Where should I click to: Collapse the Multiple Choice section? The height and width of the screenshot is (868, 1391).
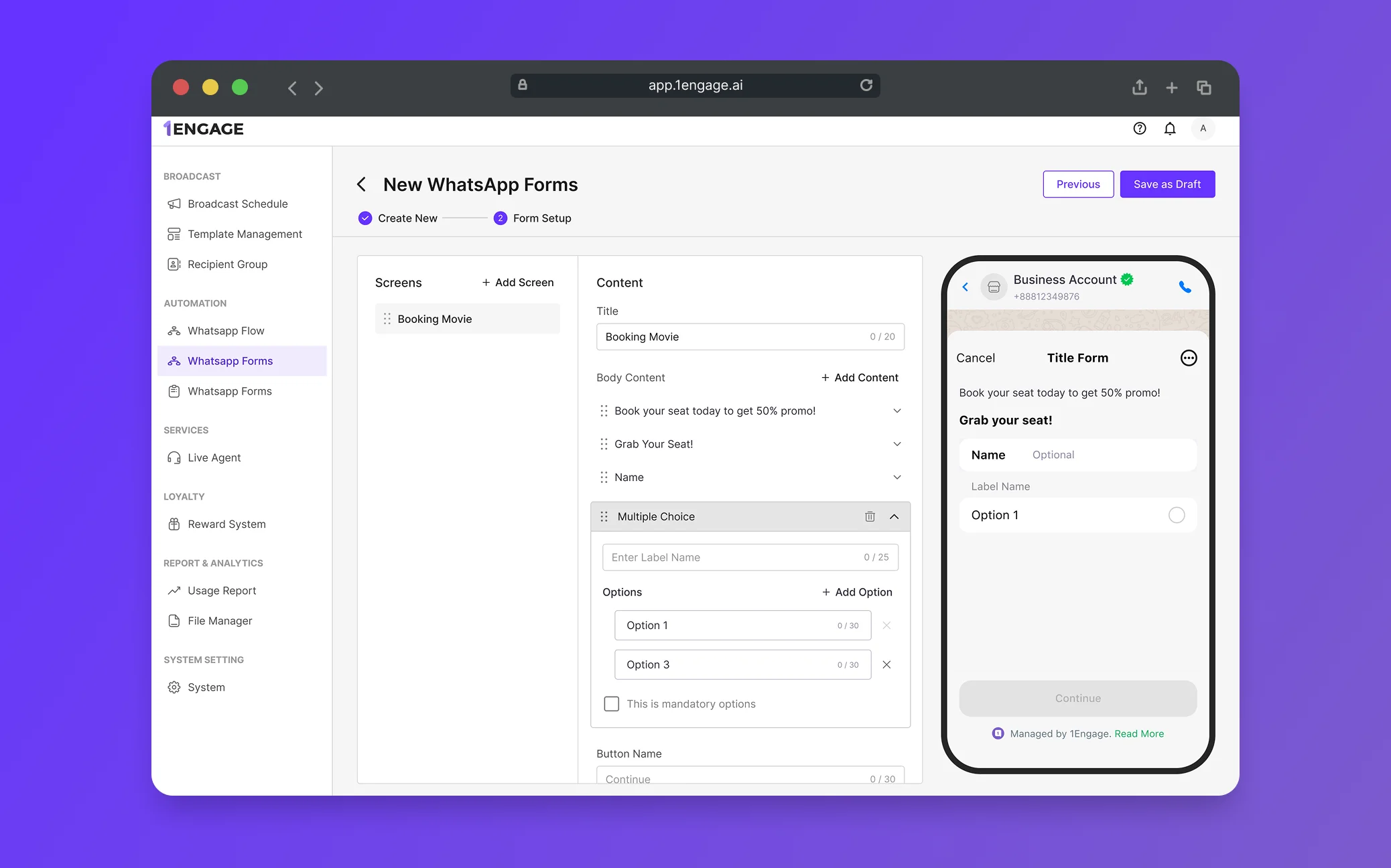[894, 516]
